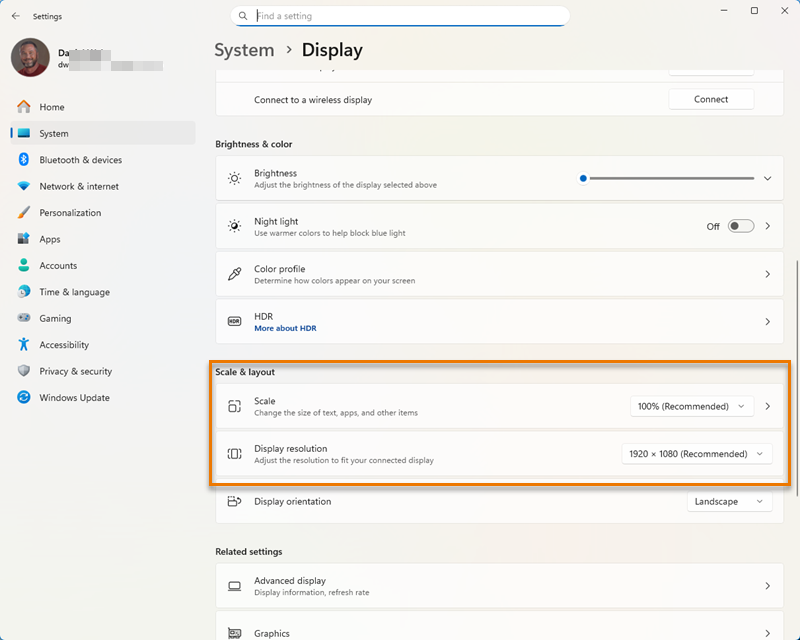This screenshot has width=800, height=640.
Task: Open Graphics settings chevron
Action: coord(768,633)
